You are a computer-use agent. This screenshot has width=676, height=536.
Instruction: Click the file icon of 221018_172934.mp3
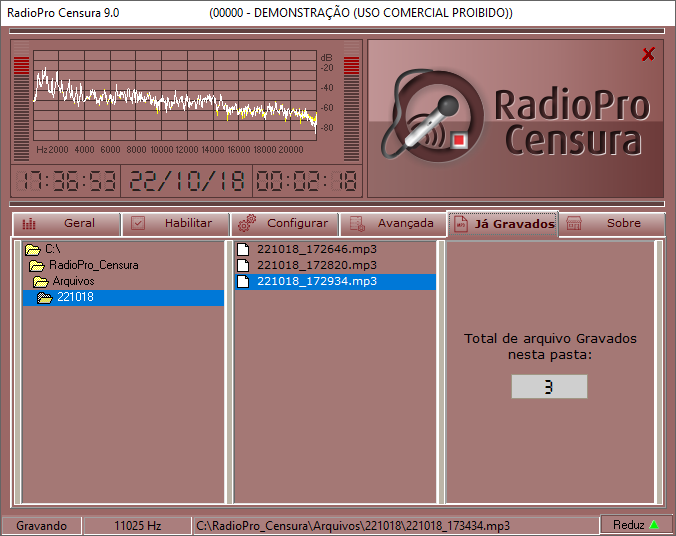(x=244, y=282)
